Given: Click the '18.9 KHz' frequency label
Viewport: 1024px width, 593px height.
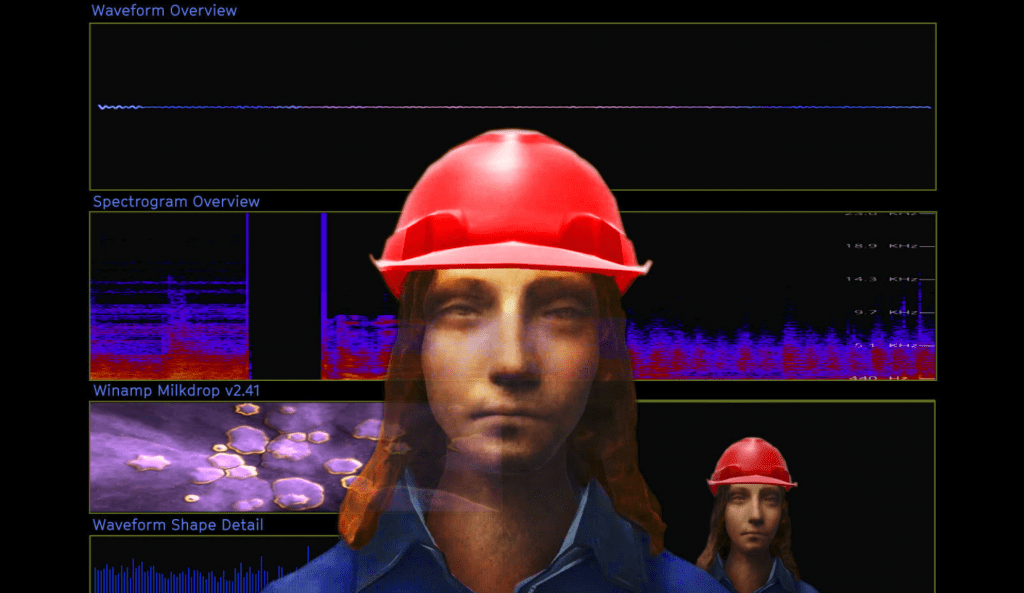Looking at the screenshot, I should [882, 246].
